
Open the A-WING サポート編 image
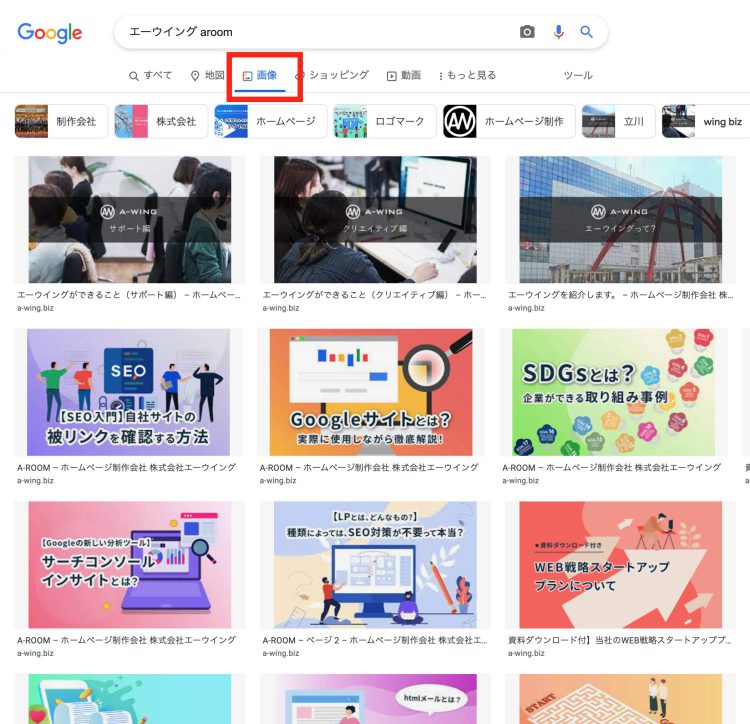[x=130, y=219]
